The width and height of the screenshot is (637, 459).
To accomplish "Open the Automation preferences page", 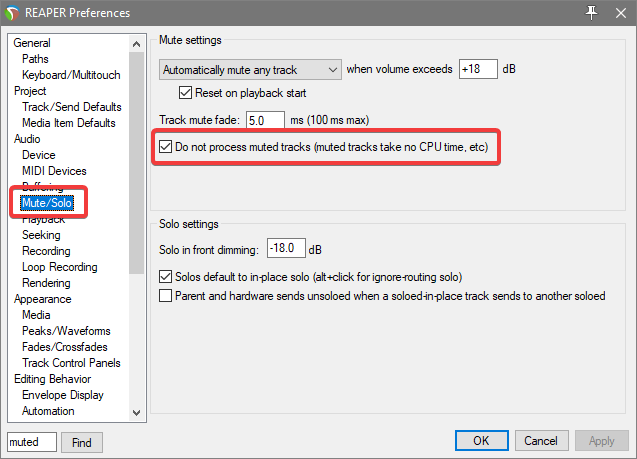I will pos(48,411).
